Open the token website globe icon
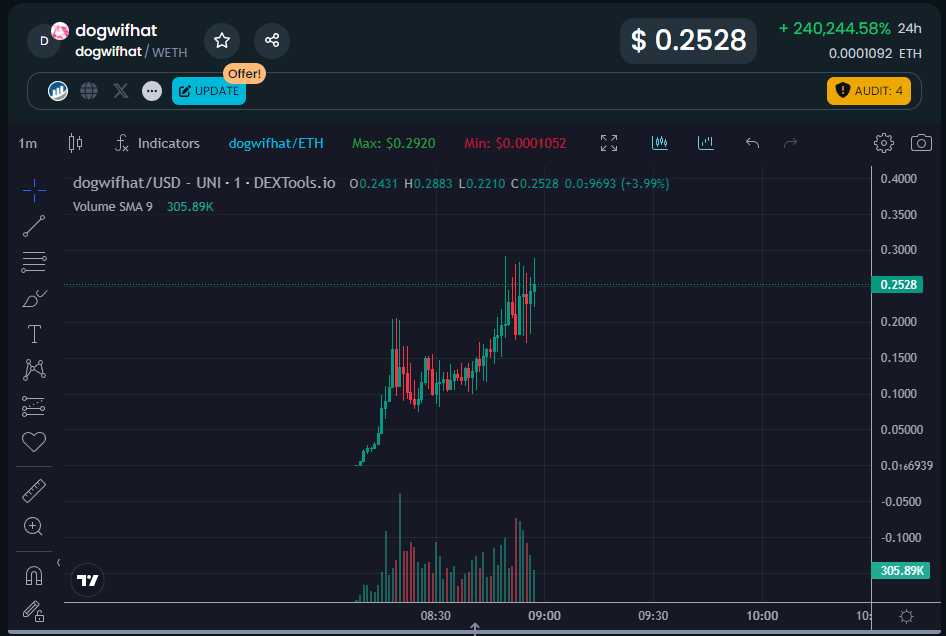946x636 pixels. pos(89,91)
